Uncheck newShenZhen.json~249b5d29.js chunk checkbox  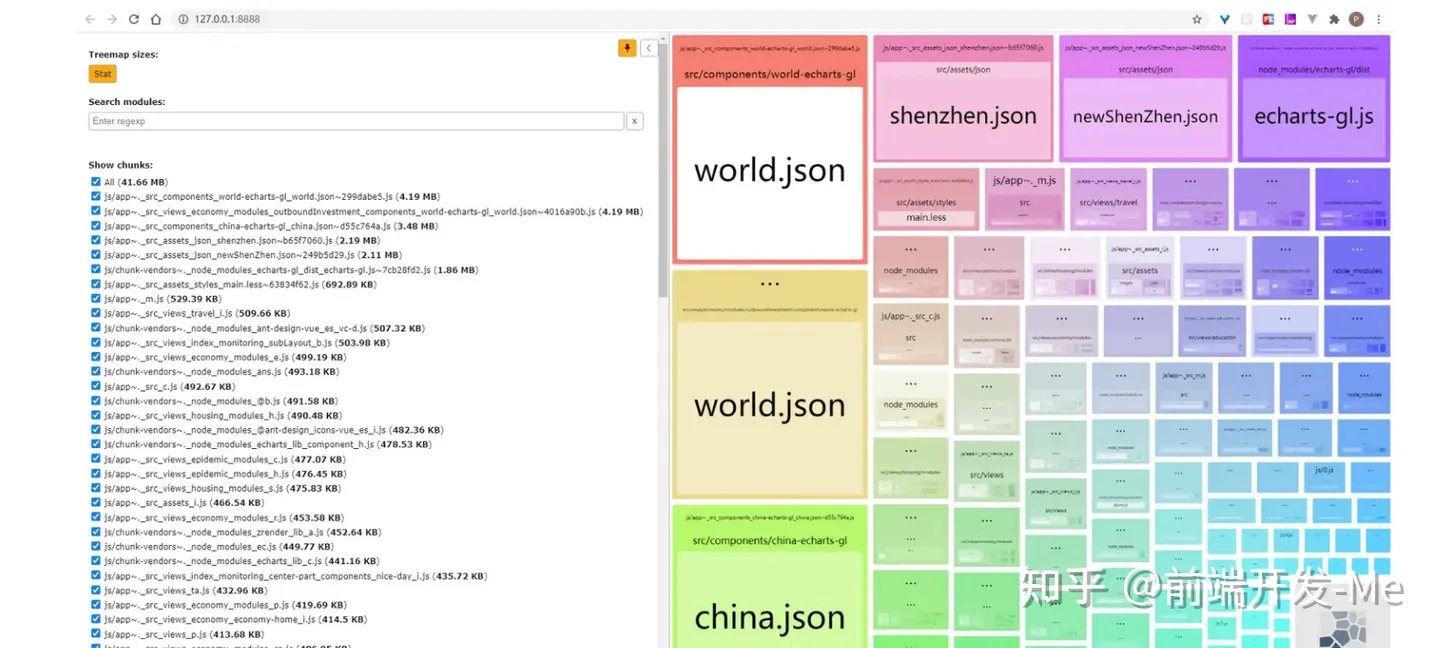pyautogui.click(x=96, y=255)
